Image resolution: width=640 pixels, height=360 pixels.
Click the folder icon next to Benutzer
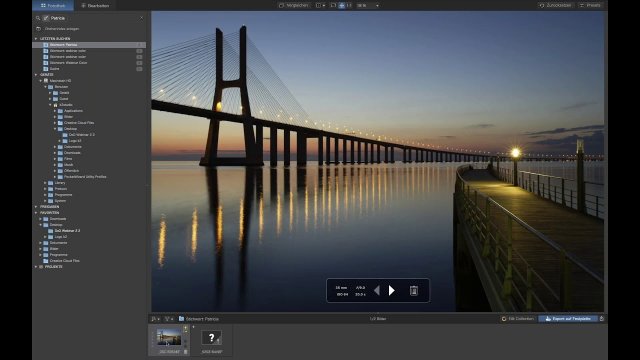(51, 87)
